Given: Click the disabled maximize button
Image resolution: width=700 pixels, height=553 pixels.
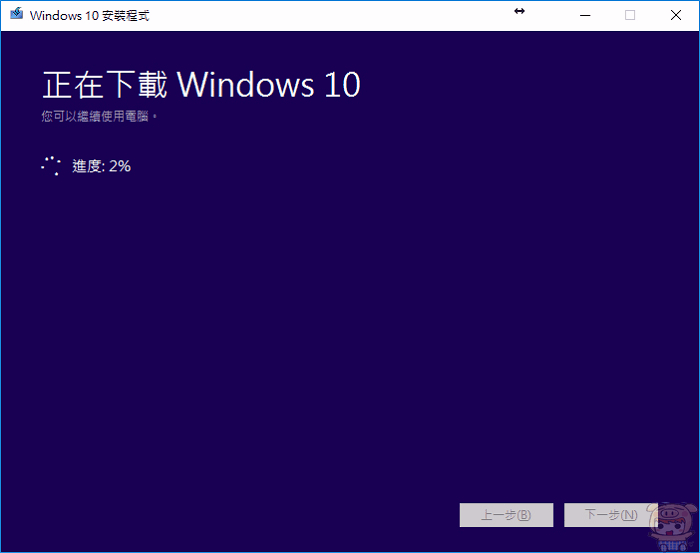Looking at the screenshot, I should (630, 16).
